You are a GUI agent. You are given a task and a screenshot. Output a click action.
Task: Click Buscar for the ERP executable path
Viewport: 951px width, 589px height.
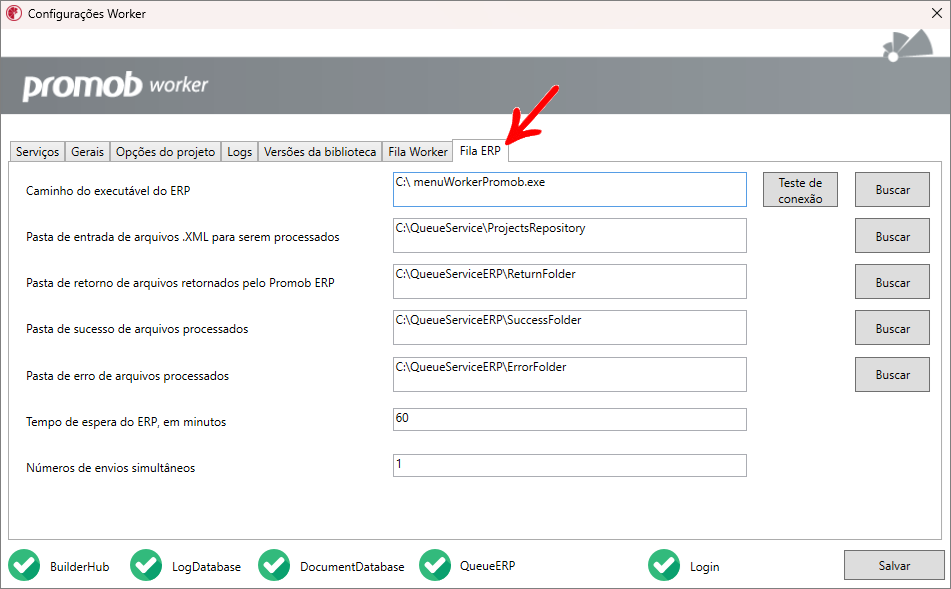[x=892, y=190]
